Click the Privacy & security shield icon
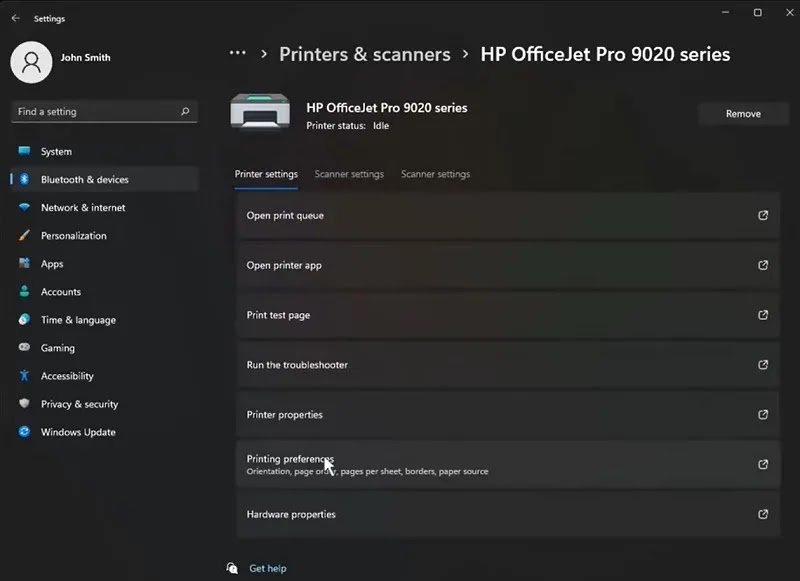The image size is (800, 581). 24,403
